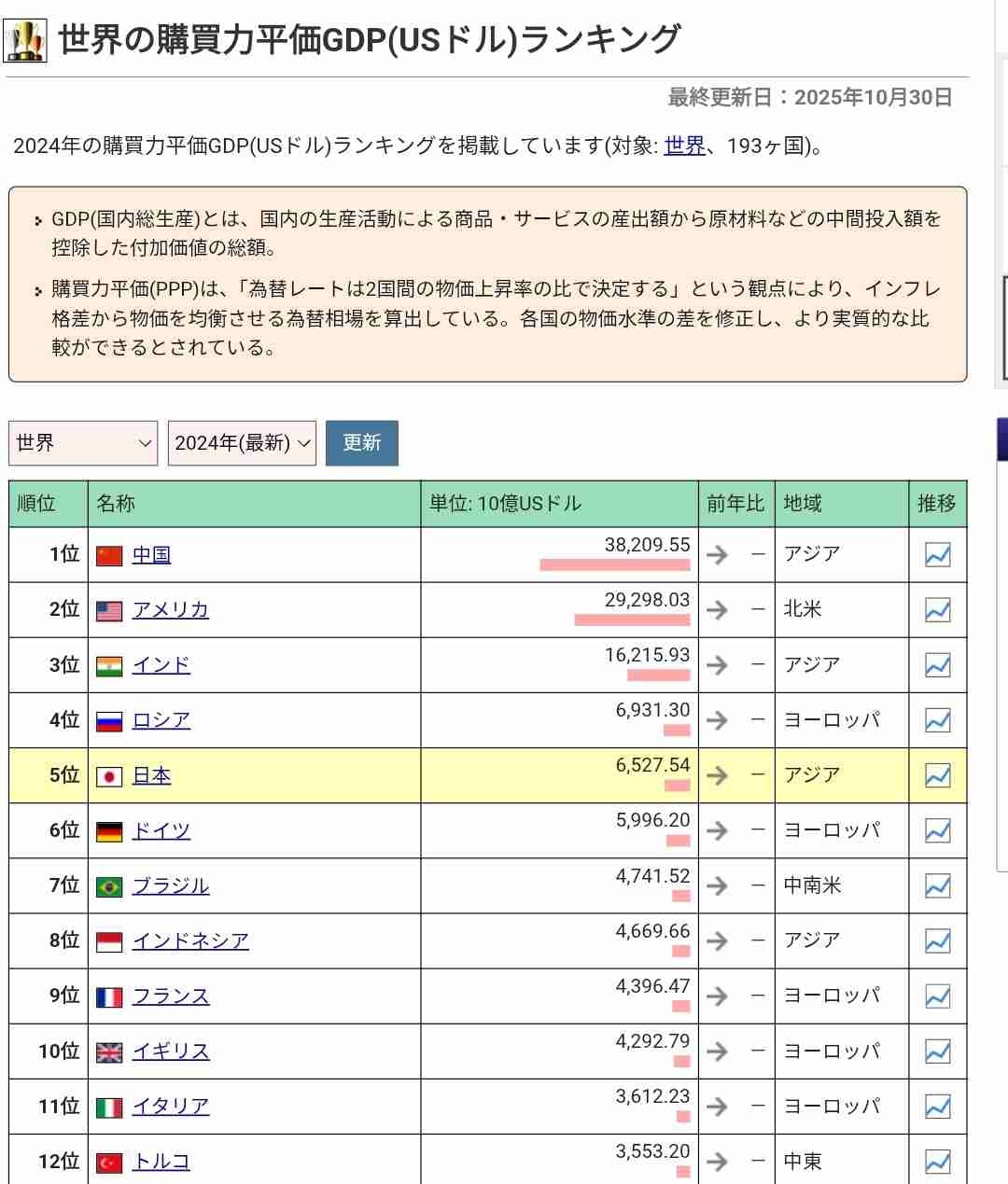1008x1184 pixels.
Task: Open the trend chart icon for Japan
Action: (937, 775)
